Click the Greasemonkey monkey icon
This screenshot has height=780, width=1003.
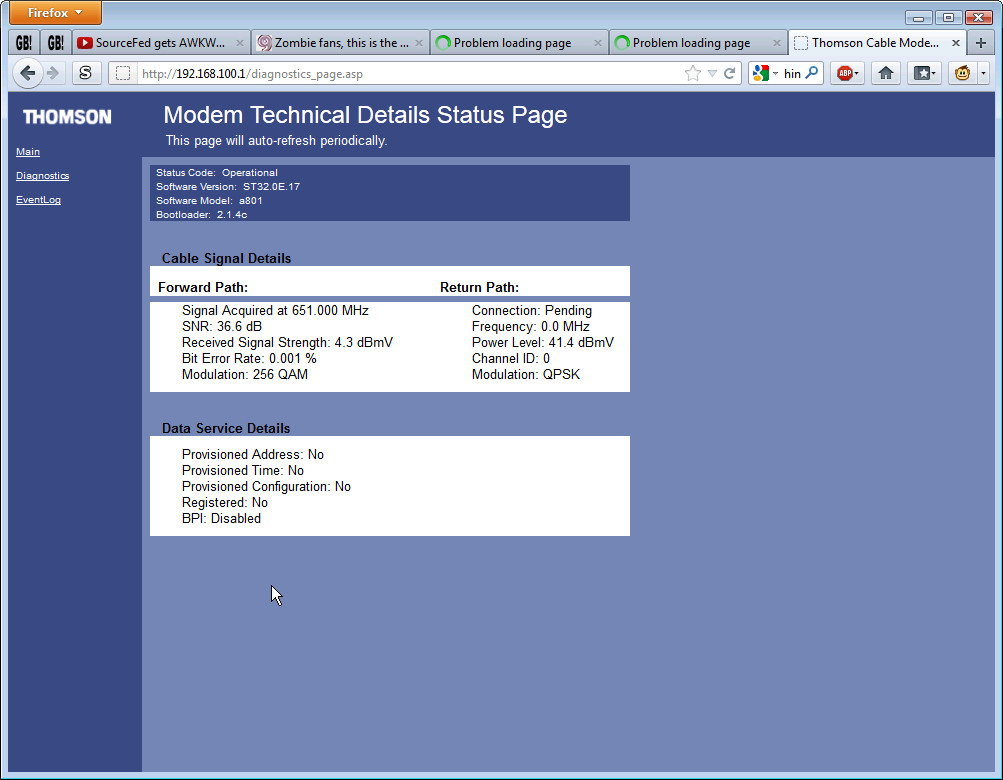pos(962,74)
